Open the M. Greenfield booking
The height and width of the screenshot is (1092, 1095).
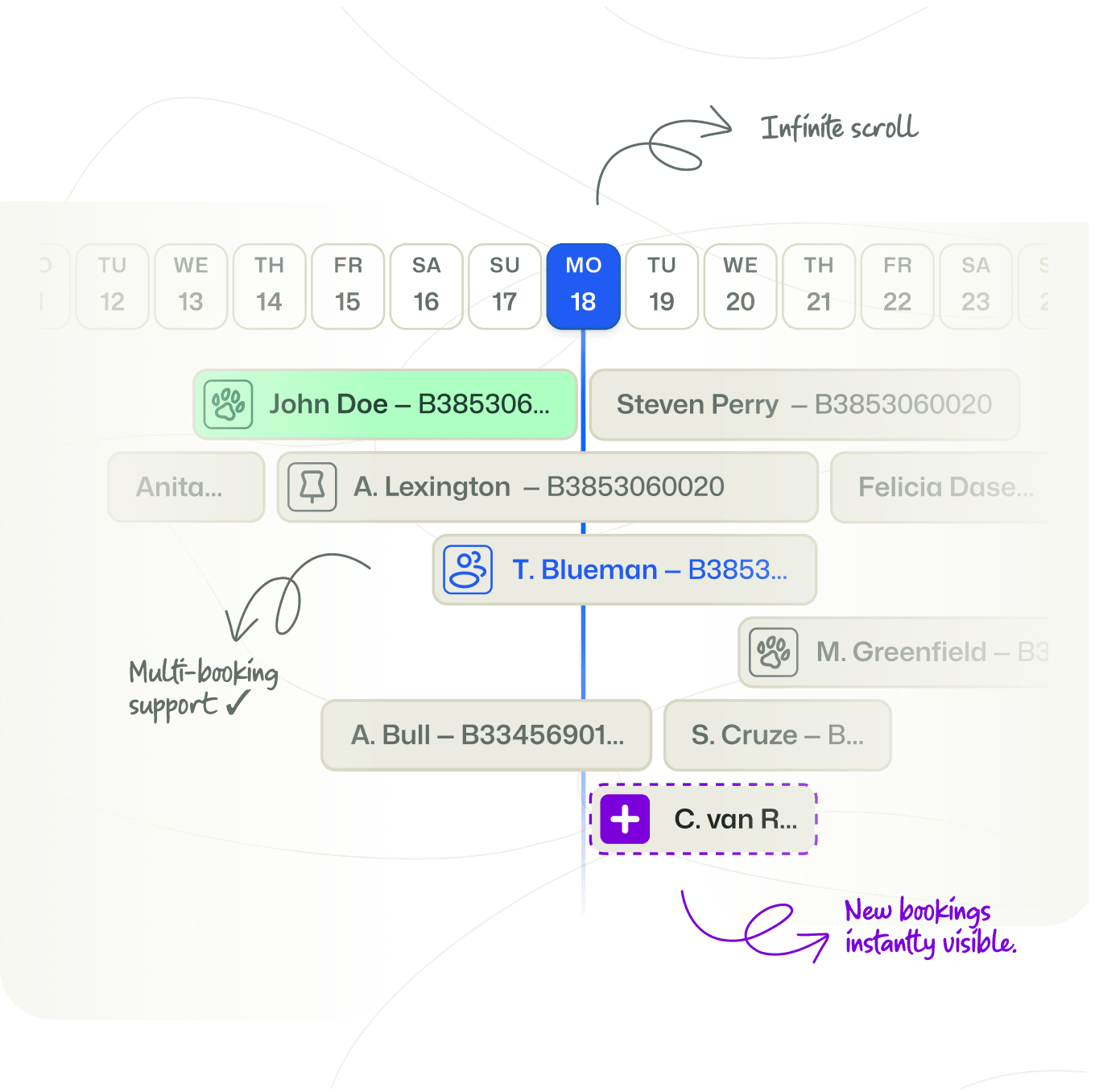coord(894,652)
